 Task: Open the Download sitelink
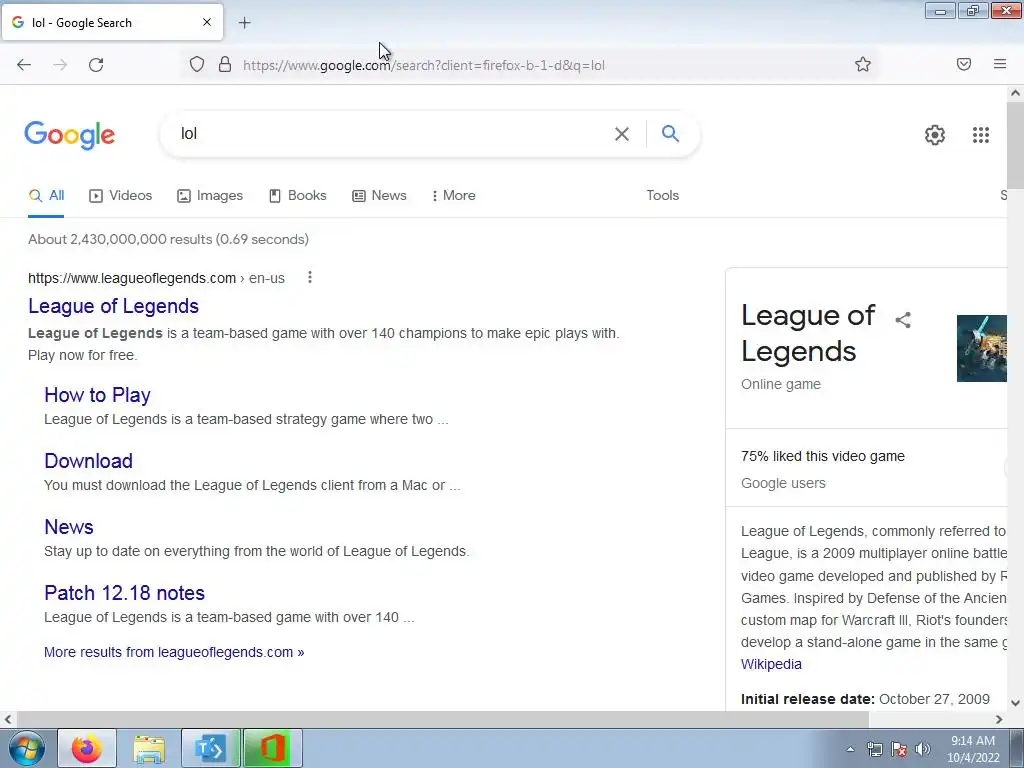click(x=88, y=460)
